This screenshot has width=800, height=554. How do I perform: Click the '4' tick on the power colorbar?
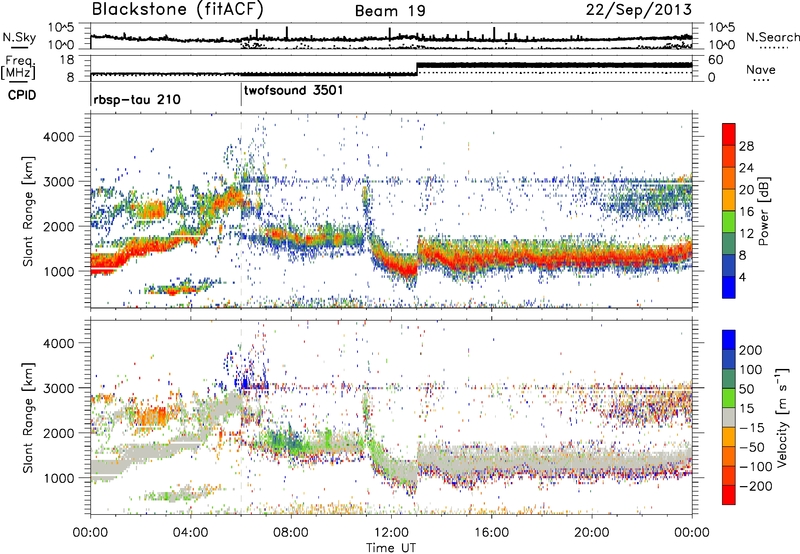tap(742, 277)
